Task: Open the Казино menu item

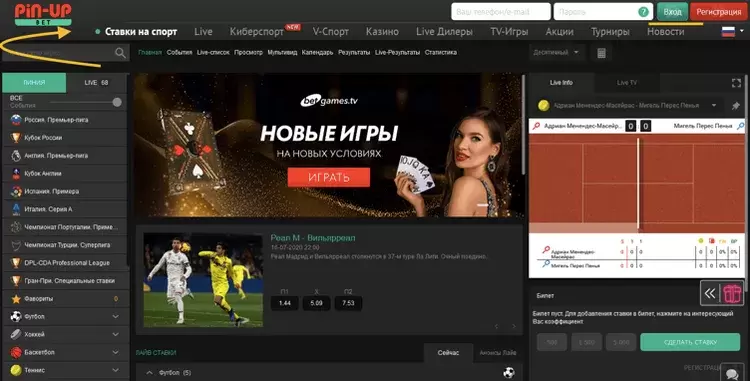Action: point(382,32)
